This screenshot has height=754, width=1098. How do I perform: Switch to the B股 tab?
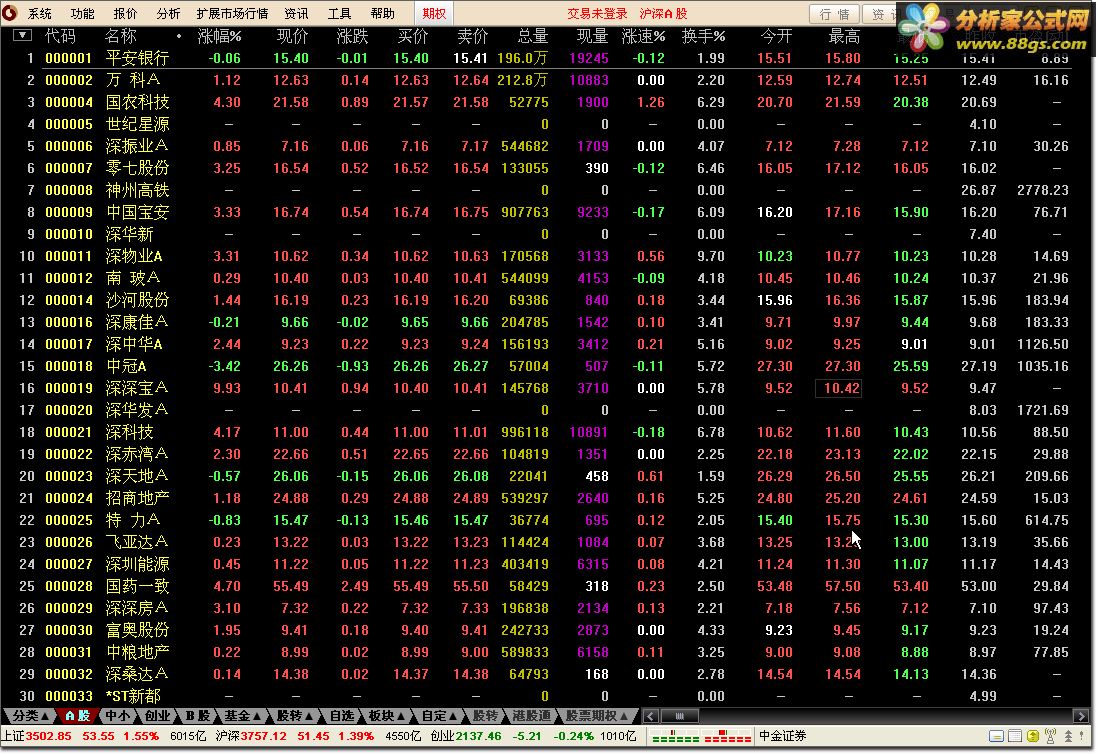(x=197, y=716)
